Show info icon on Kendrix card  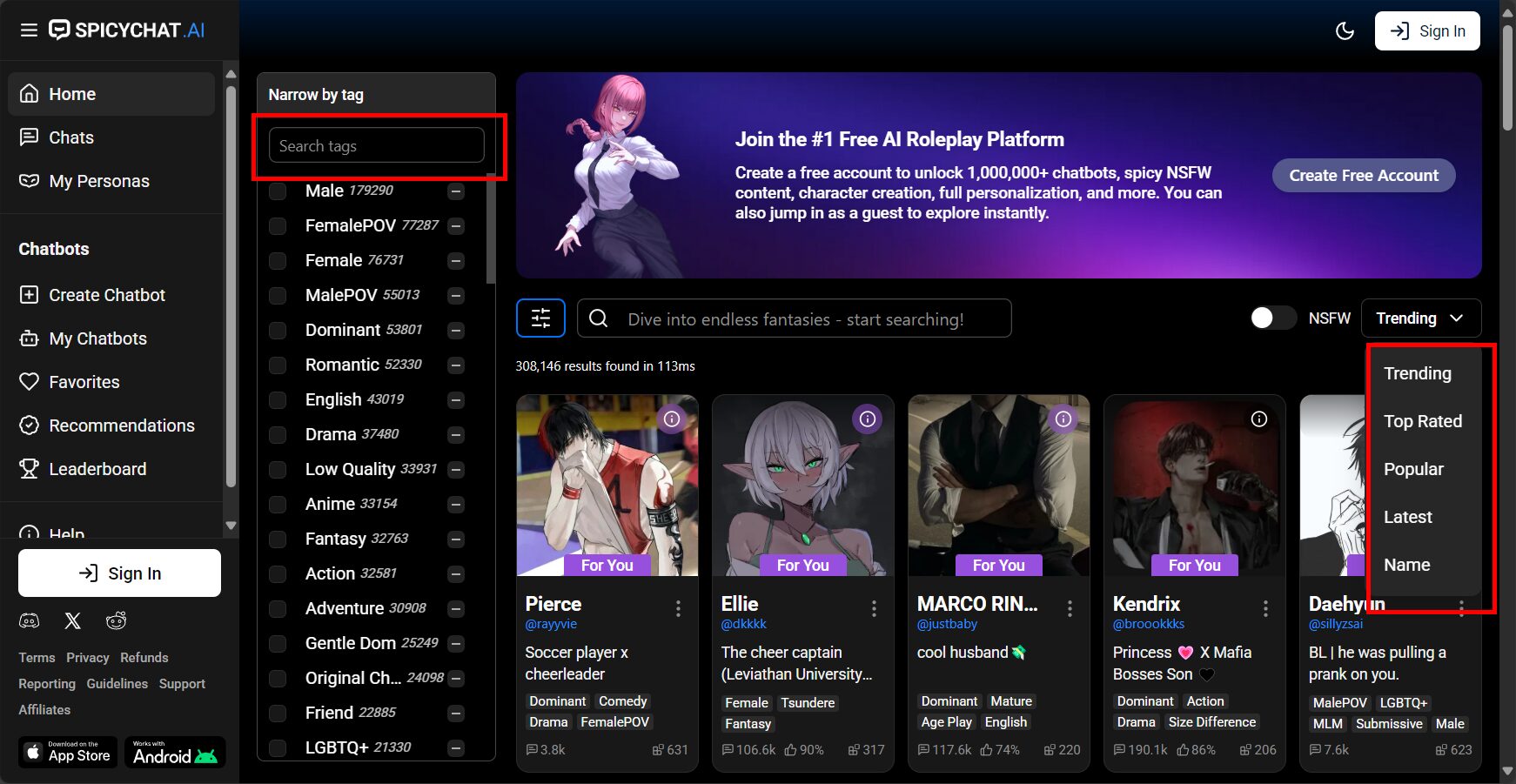point(1259,419)
